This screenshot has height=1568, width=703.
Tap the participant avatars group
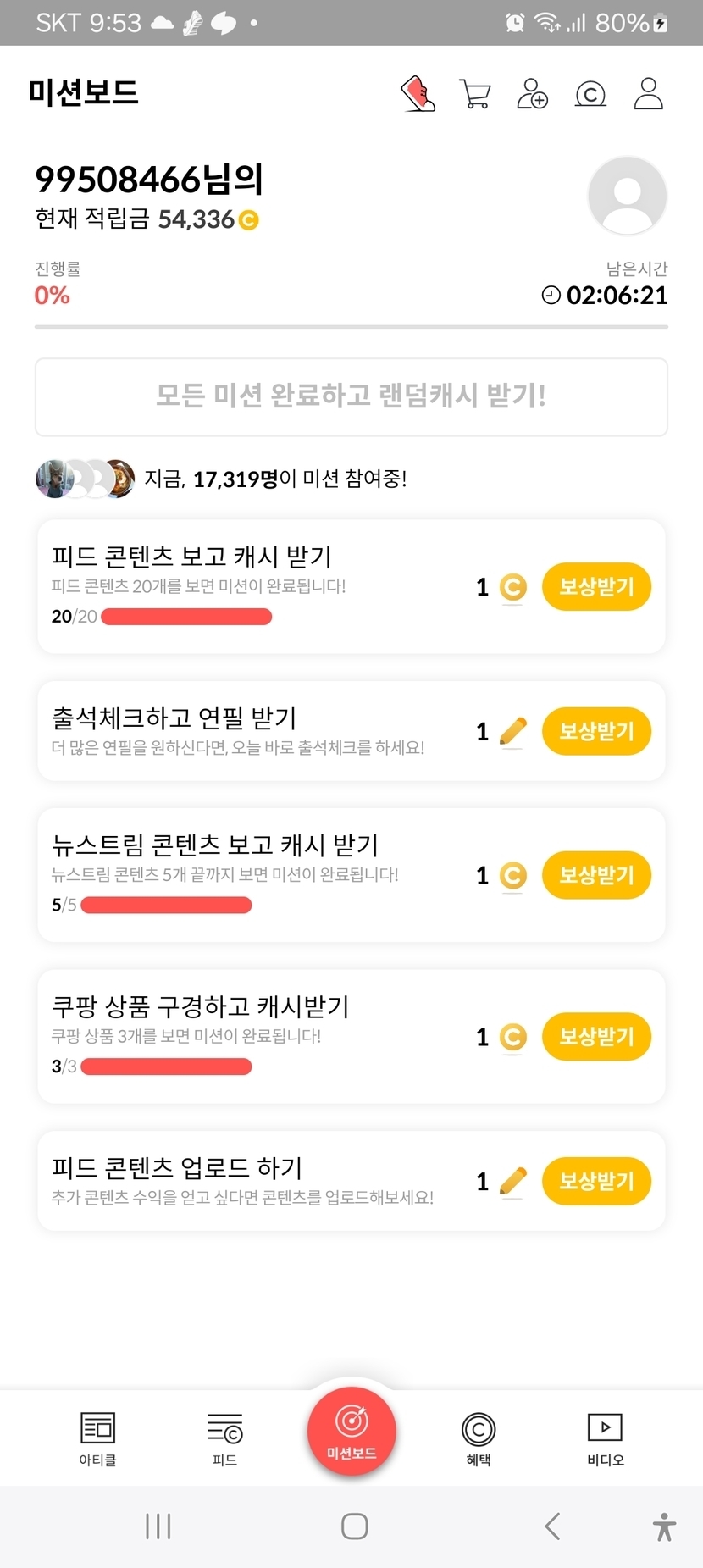tap(85, 479)
